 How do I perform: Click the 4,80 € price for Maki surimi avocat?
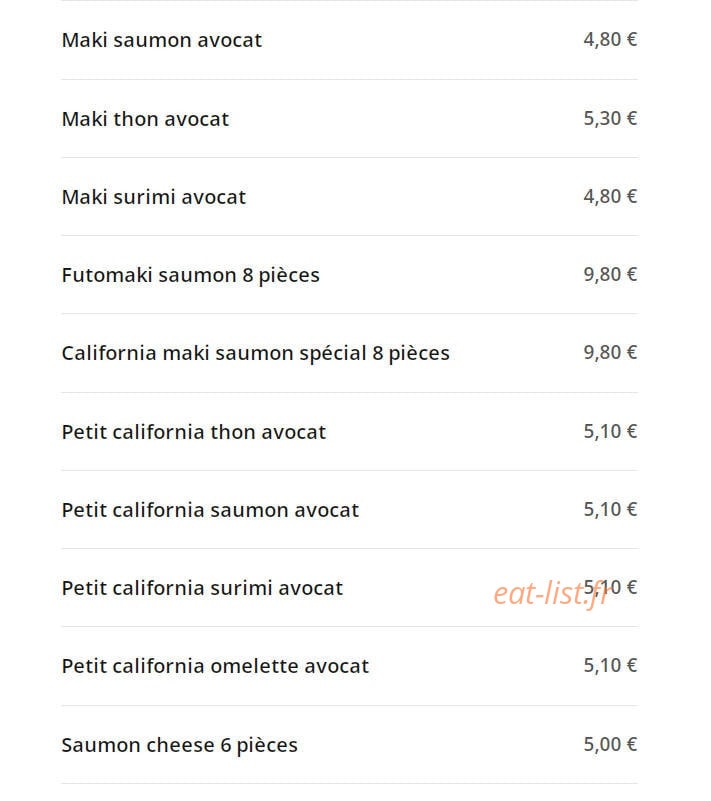click(610, 196)
